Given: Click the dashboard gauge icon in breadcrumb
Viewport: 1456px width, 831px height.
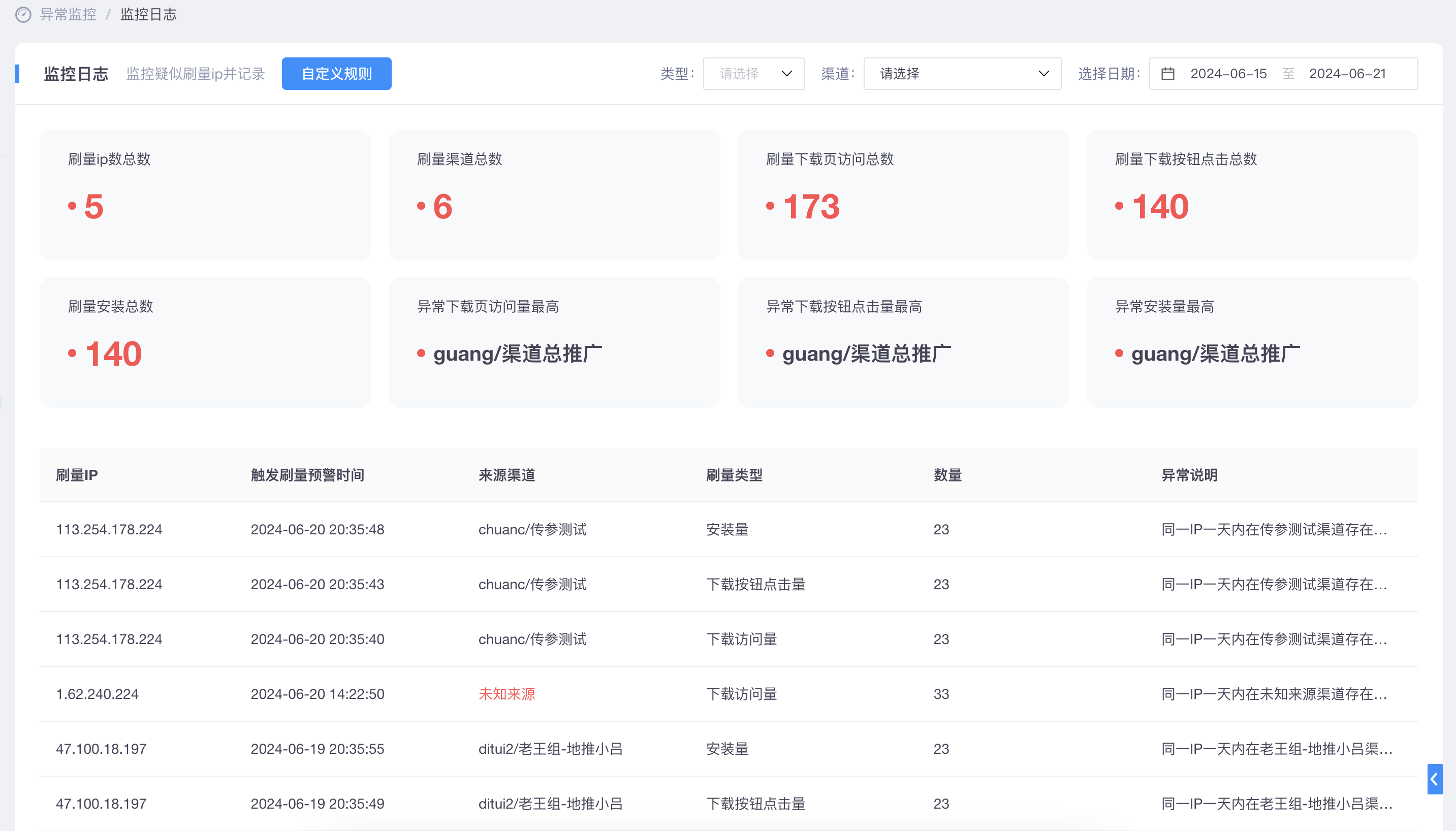Looking at the screenshot, I should pos(23,14).
